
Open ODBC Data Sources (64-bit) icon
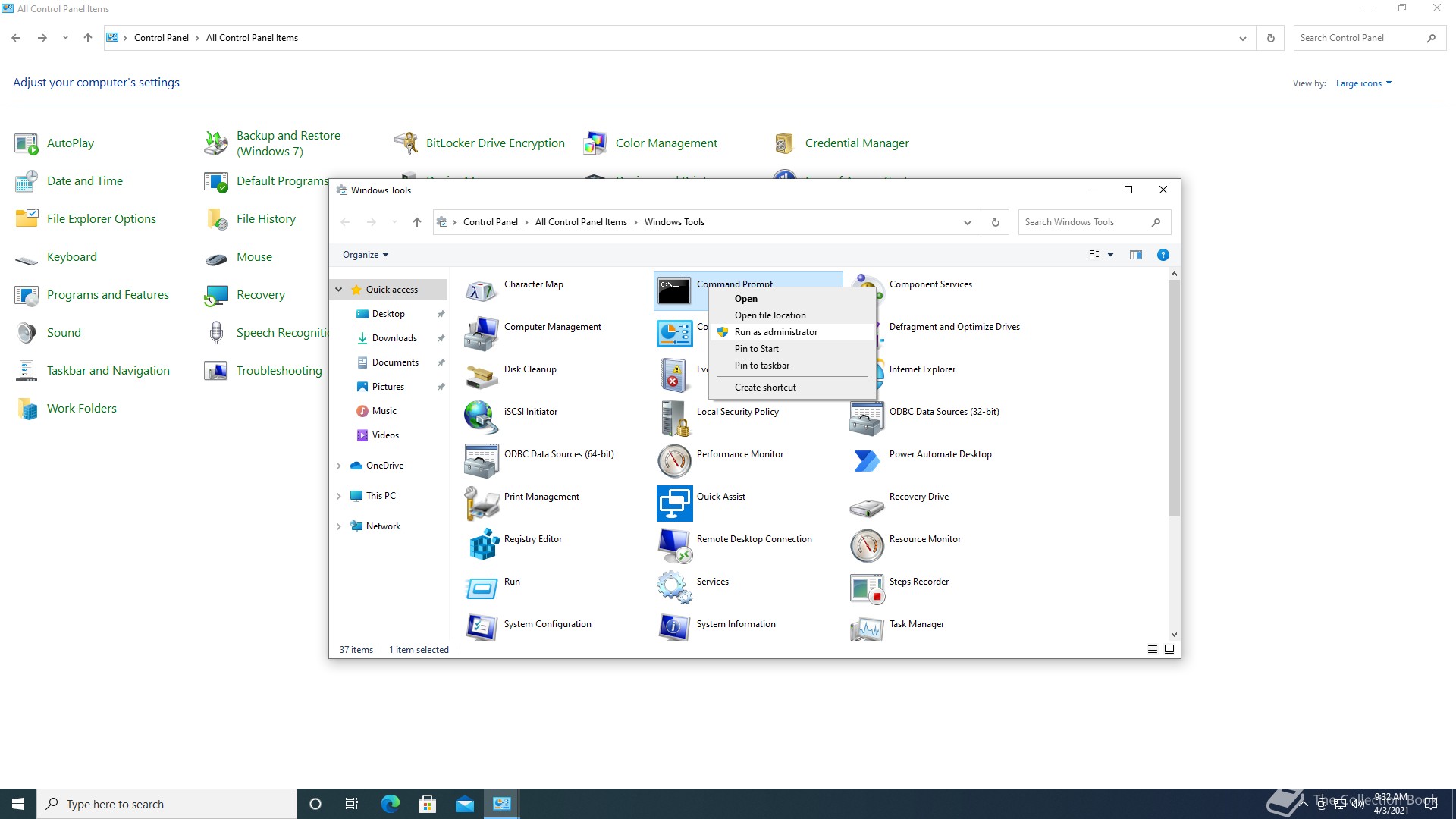point(482,460)
